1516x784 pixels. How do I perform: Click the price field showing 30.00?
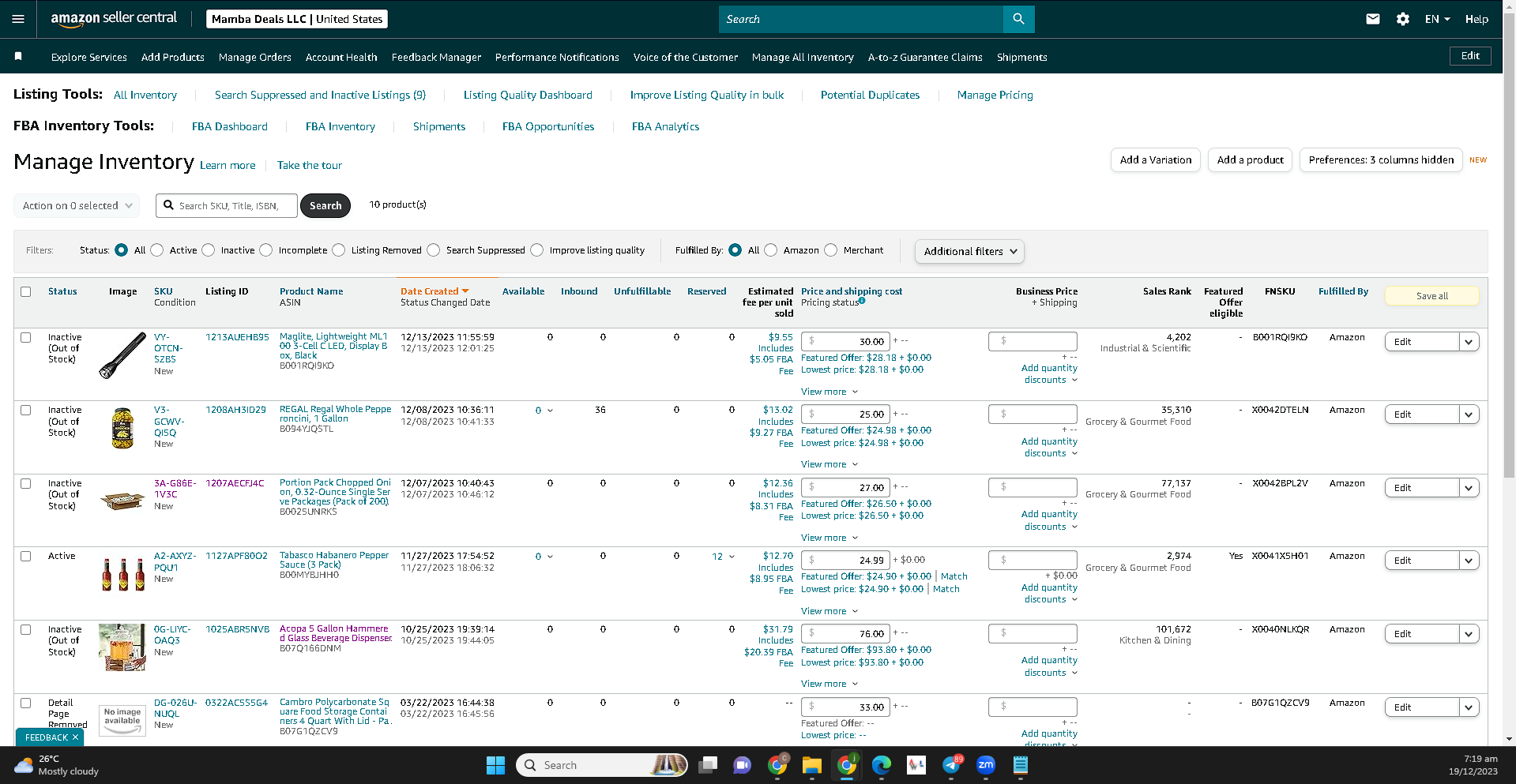pyautogui.click(x=845, y=341)
